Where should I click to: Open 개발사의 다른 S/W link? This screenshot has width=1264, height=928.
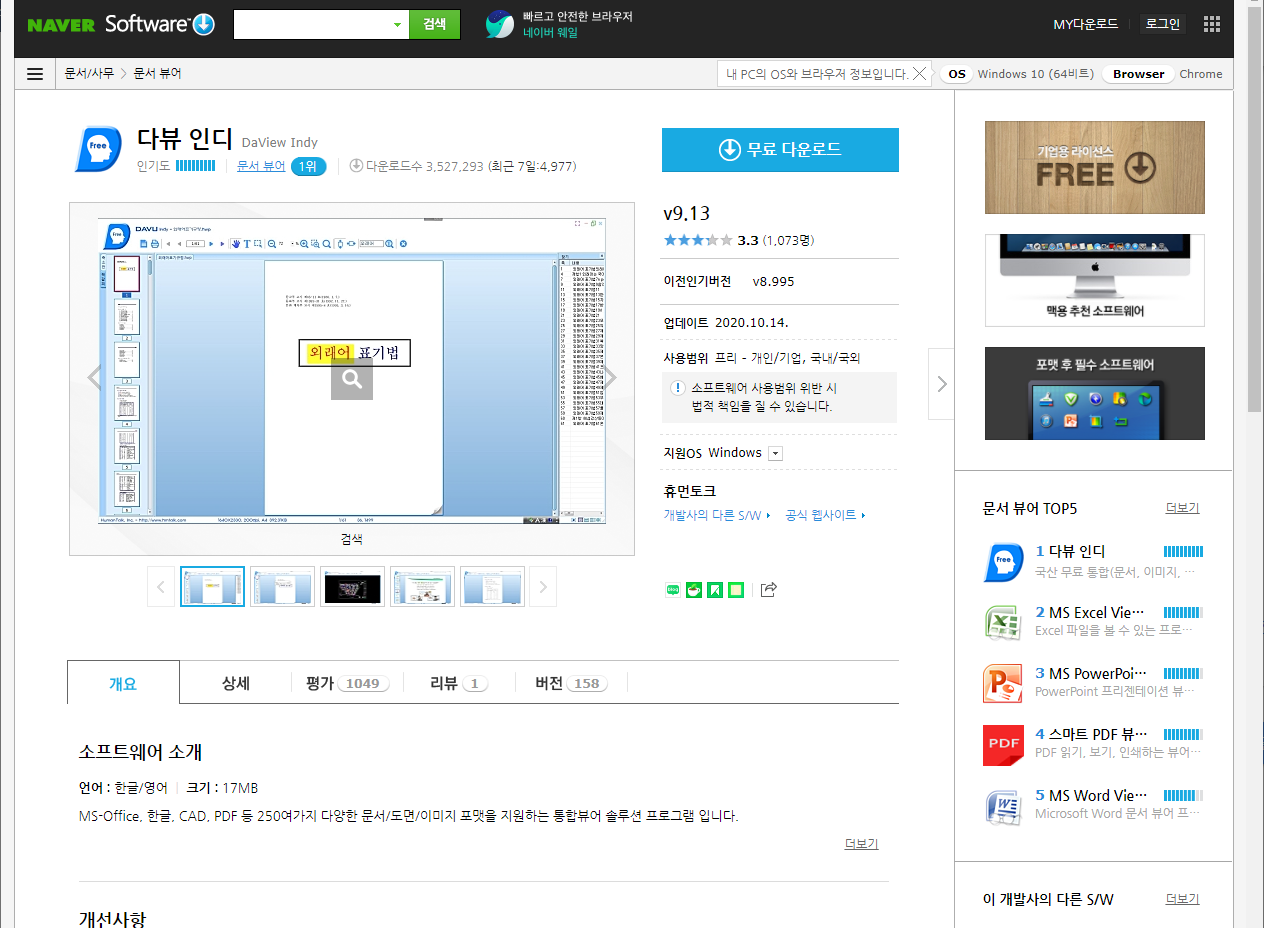tap(717, 515)
